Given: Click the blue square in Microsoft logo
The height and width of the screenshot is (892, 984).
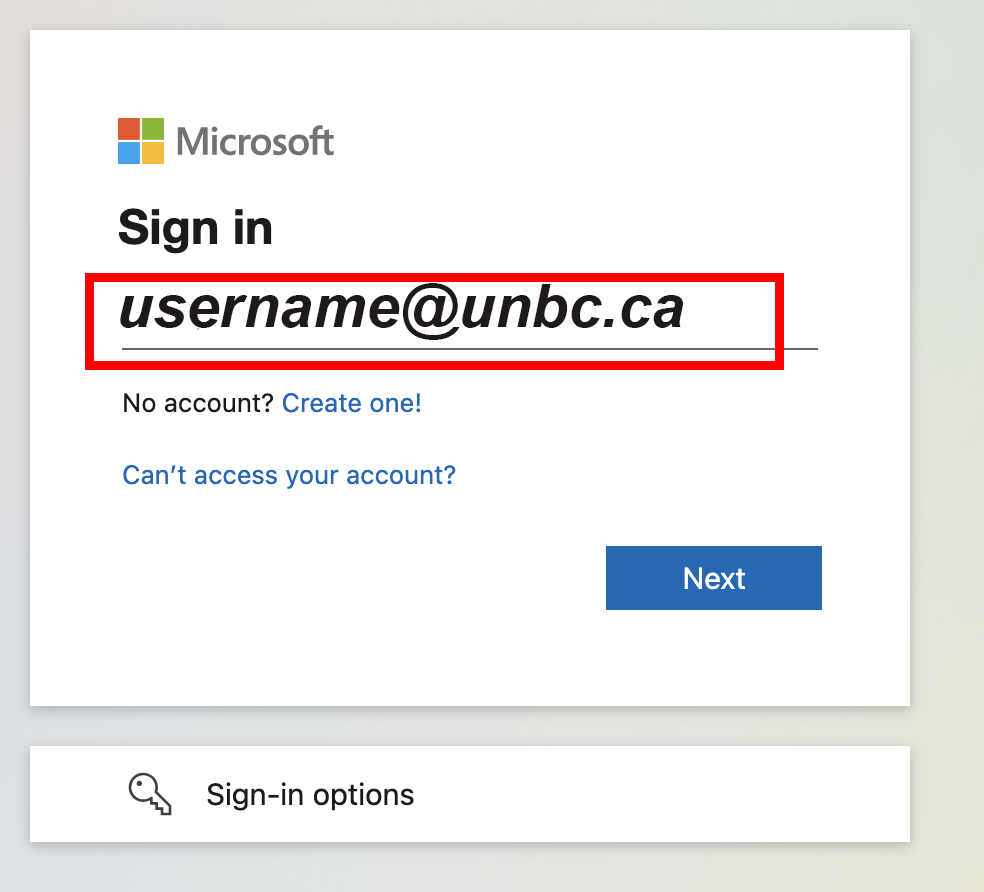Looking at the screenshot, I should (x=129, y=153).
